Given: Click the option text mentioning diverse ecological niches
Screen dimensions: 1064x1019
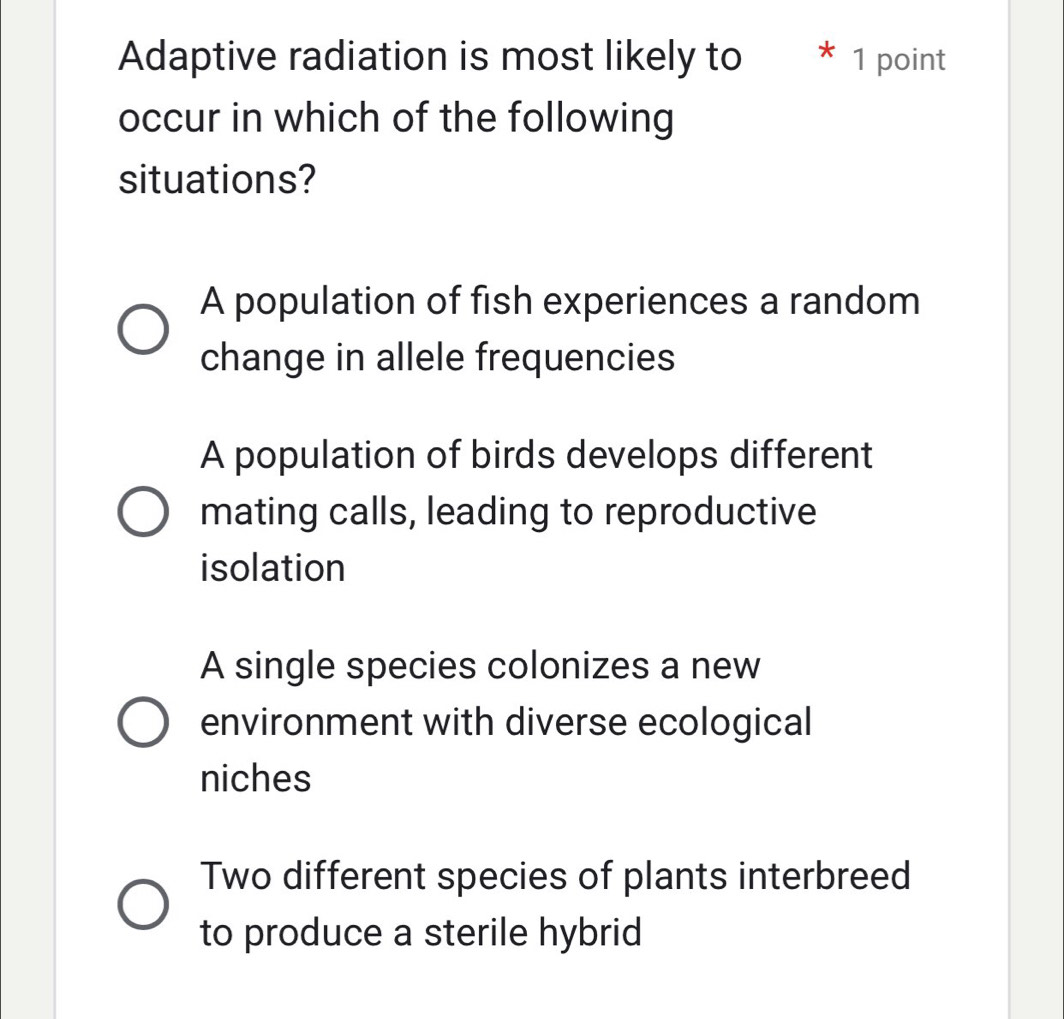Looking at the screenshot, I should click(505, 722).
